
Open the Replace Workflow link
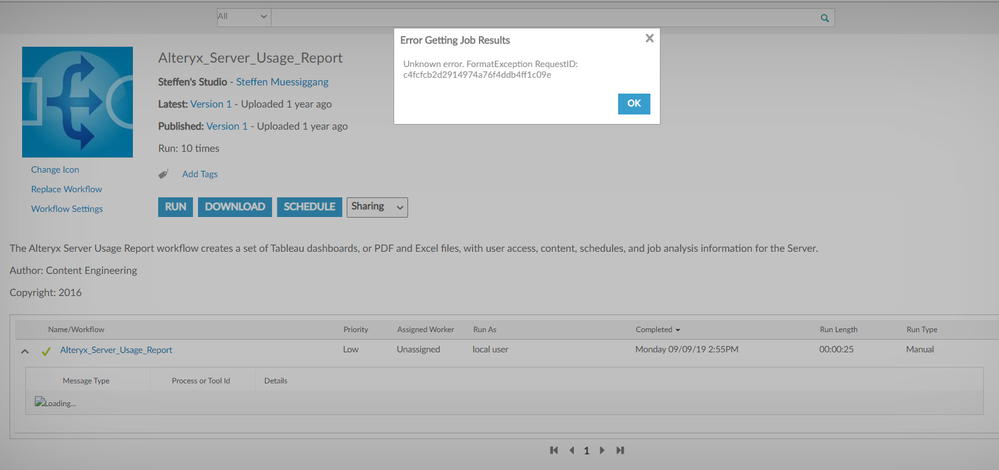(x=66, y=189)
